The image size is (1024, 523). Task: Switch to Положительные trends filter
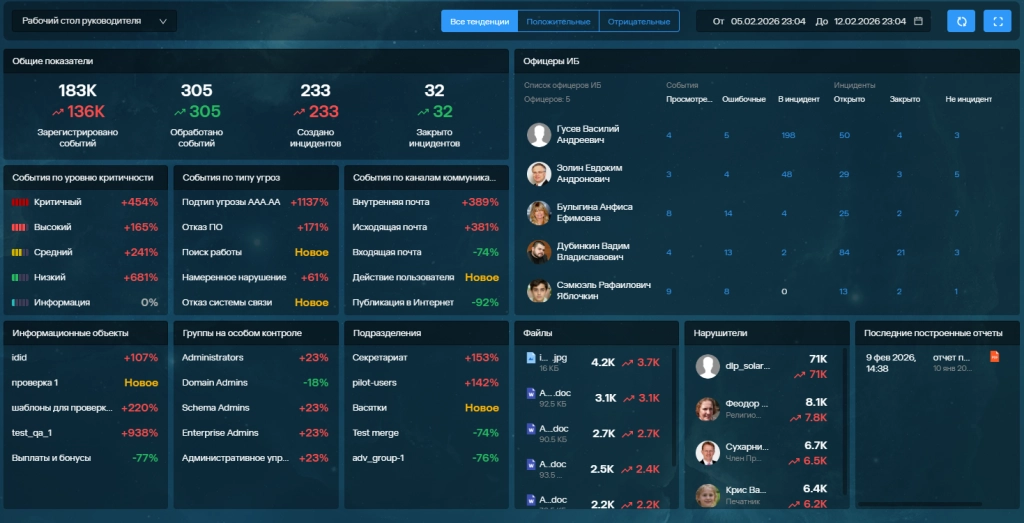pos(558,21)
